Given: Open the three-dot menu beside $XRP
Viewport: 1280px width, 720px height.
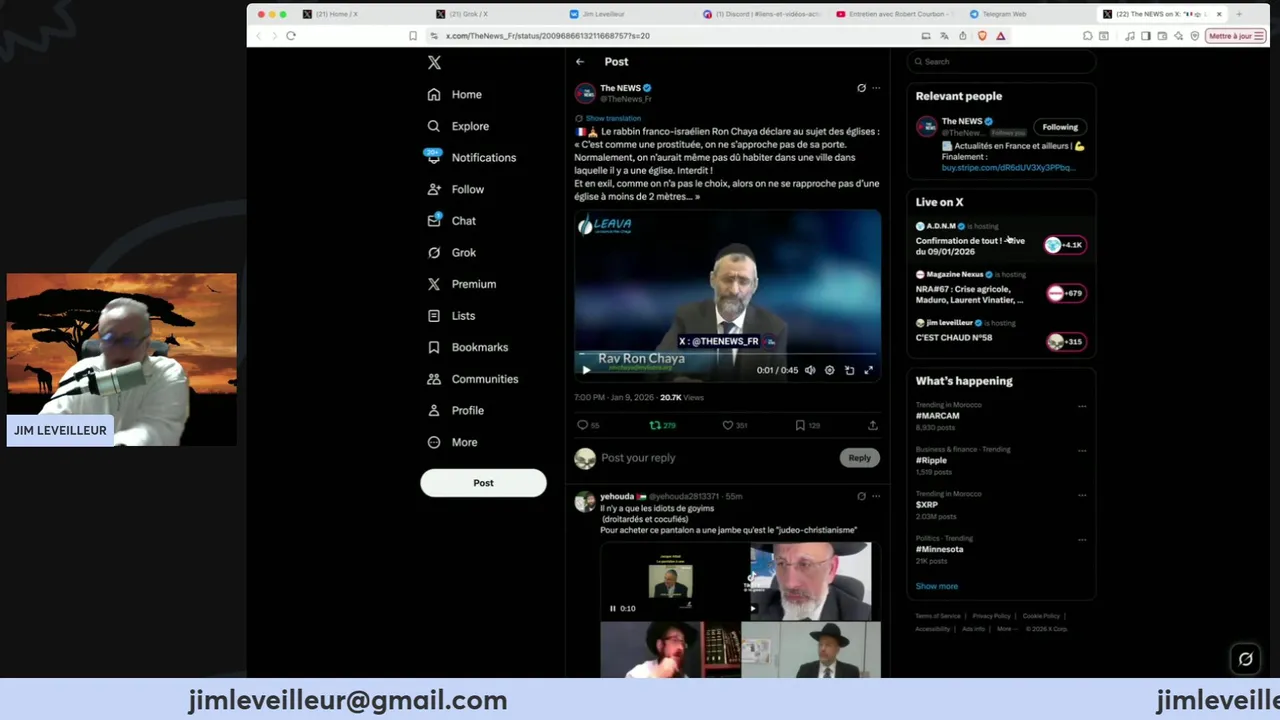Looking at the screenshot, I should [x=1082, y=494].
